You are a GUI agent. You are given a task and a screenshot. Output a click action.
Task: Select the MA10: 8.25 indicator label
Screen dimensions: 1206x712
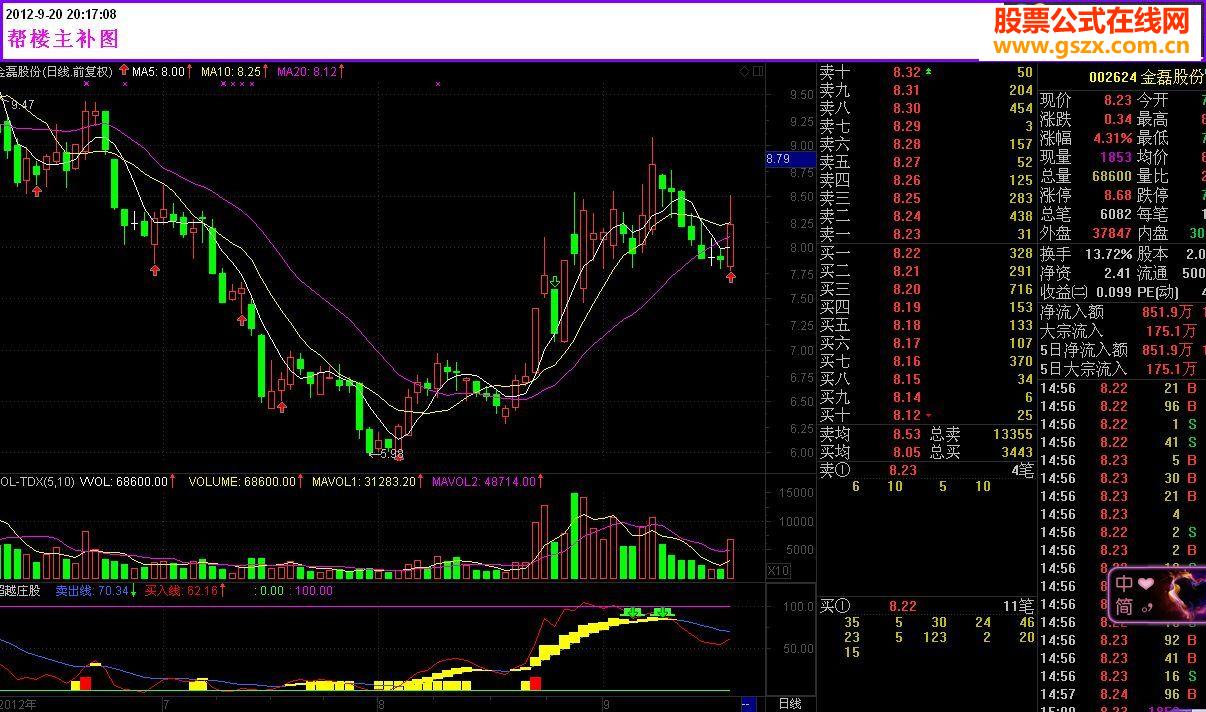point(230,71)
